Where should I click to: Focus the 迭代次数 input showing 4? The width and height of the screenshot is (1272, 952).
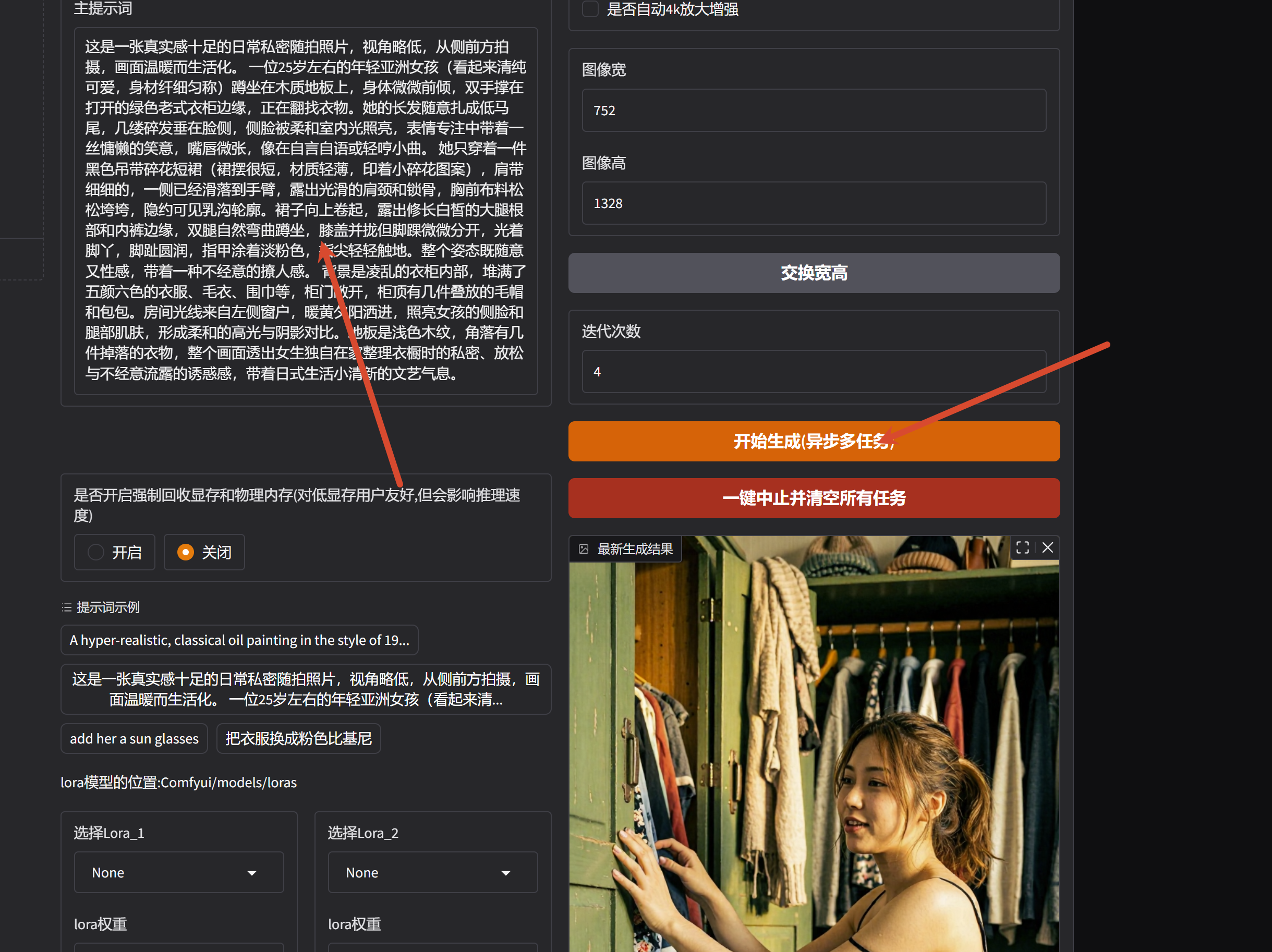coord(814,371)
